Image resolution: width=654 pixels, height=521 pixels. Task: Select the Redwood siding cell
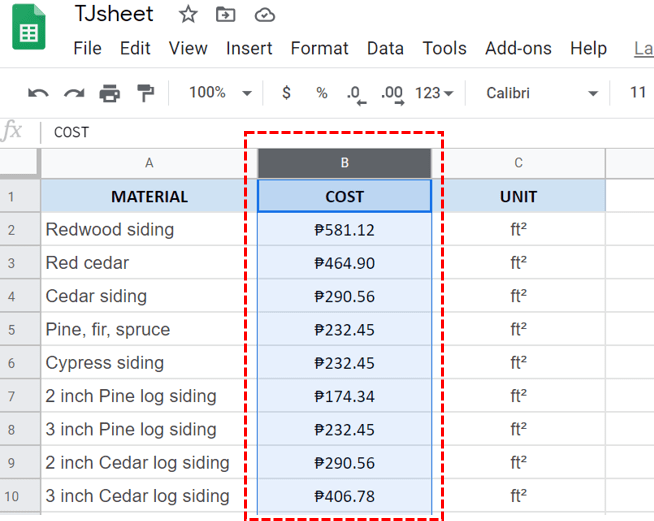(x=149, y=230)
